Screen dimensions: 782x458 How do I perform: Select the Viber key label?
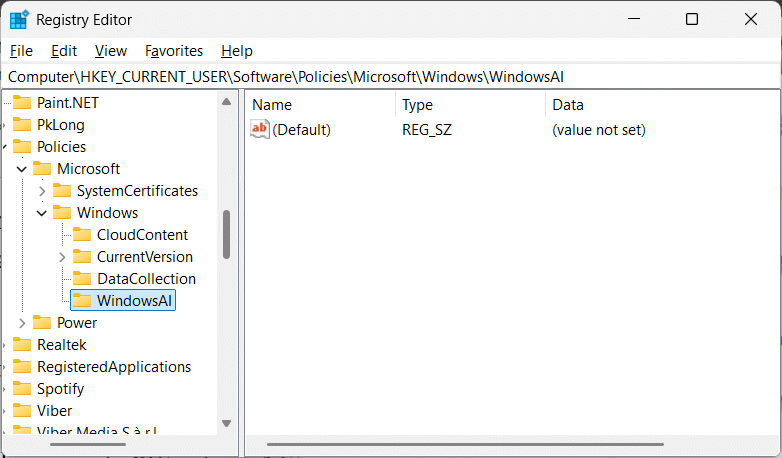[54, 410]
